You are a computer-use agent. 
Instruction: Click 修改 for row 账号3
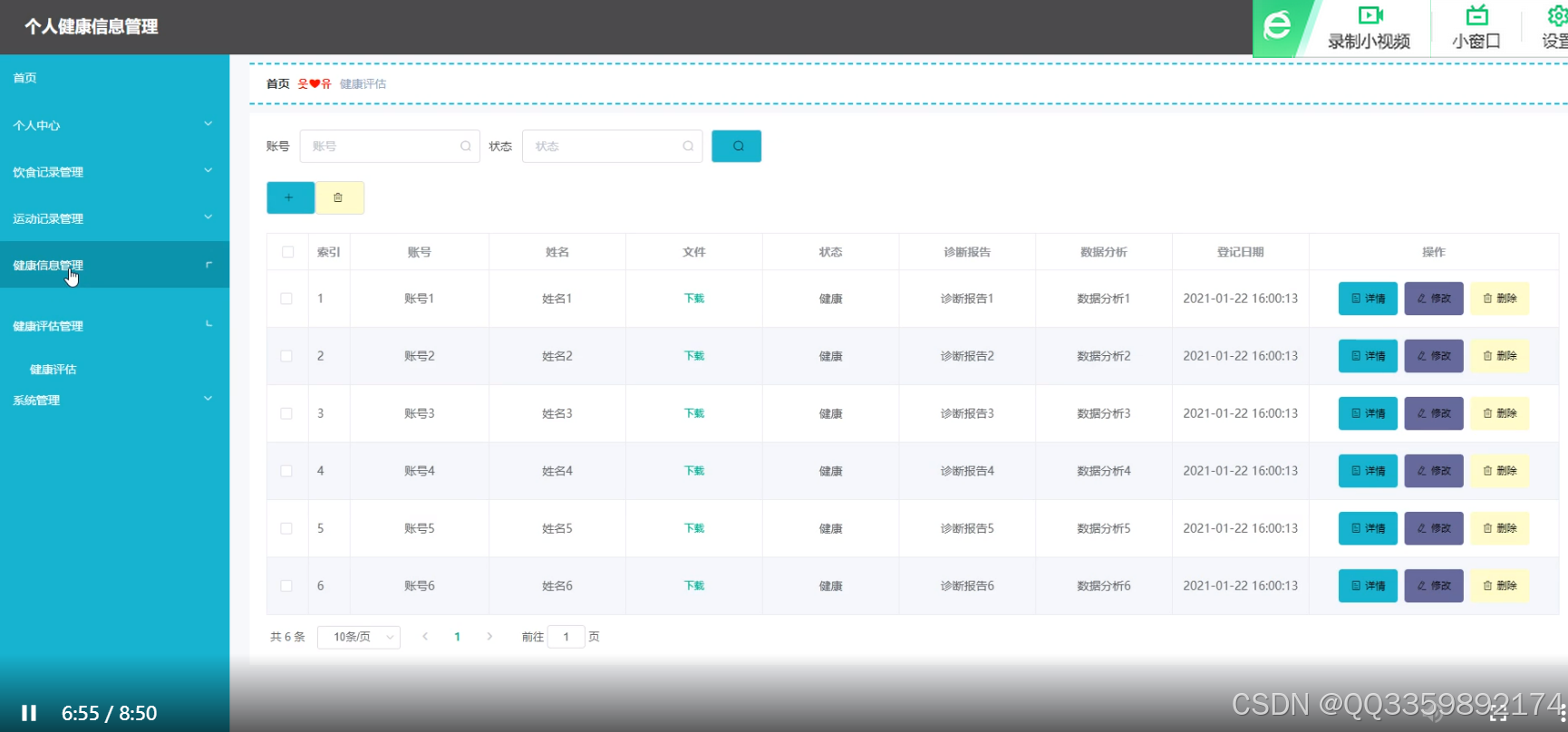click(1434, 413)
